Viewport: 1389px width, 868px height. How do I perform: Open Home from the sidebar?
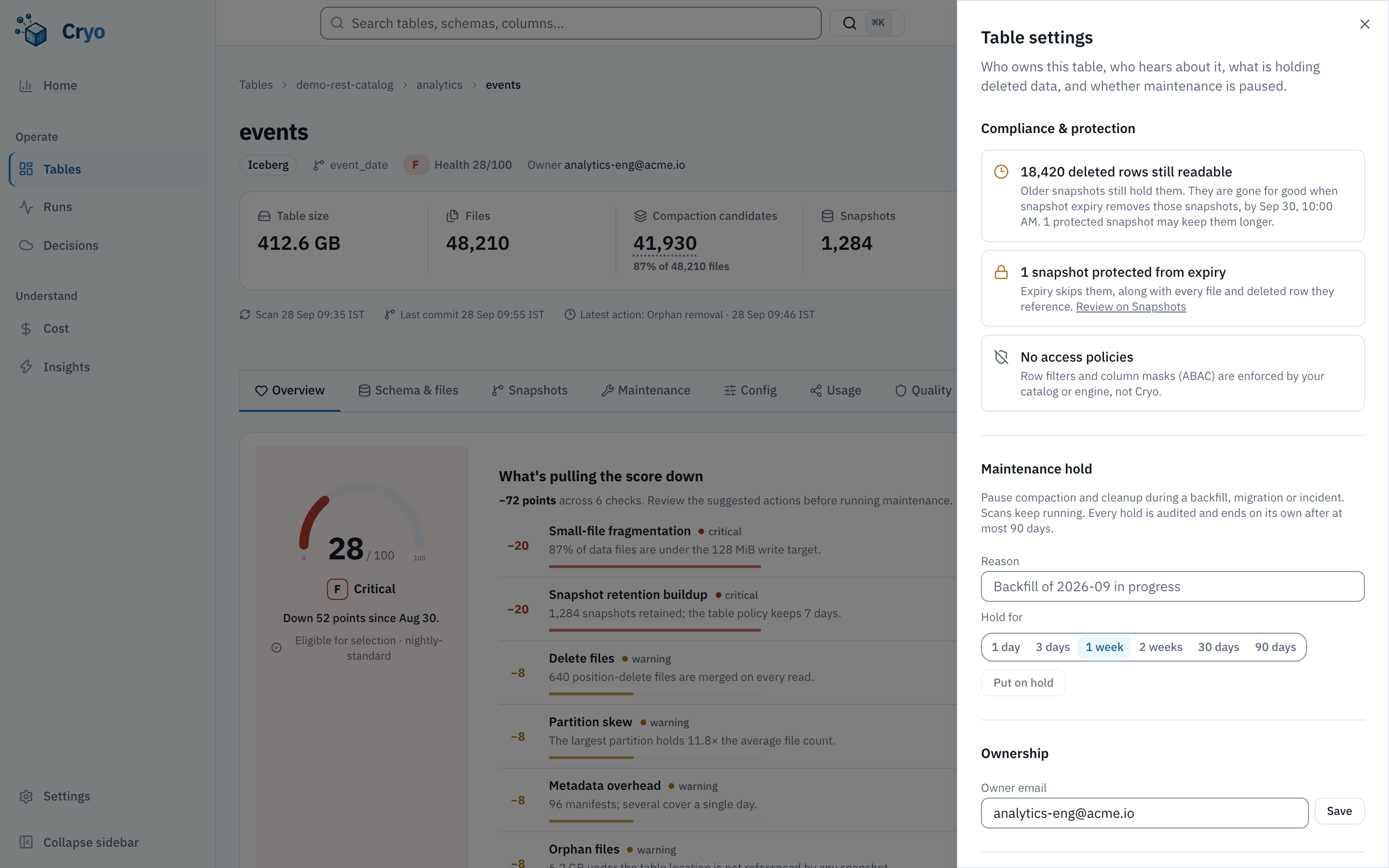(108, 85)
